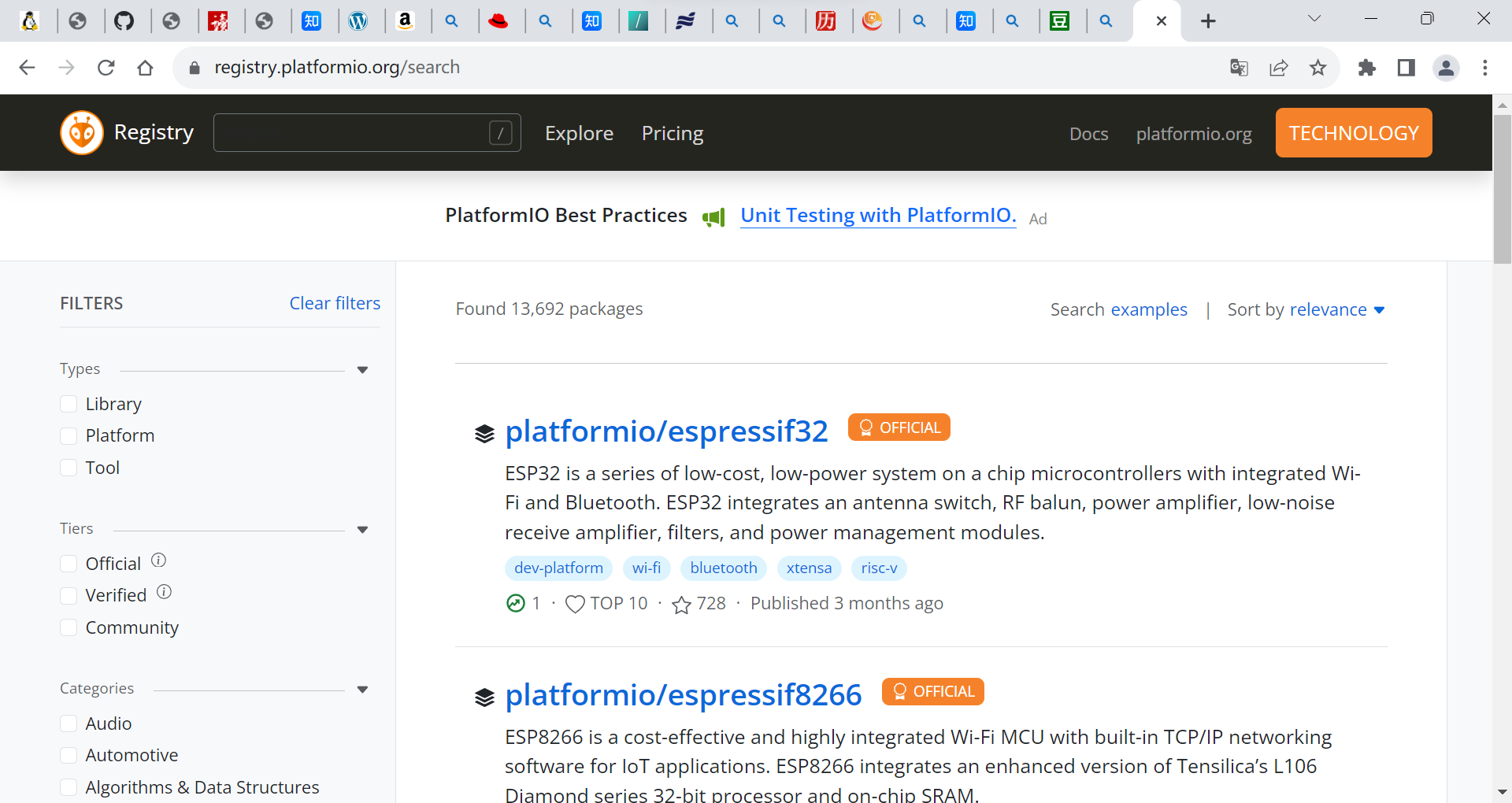Go to the Pricing page

[x=672, y=133]
